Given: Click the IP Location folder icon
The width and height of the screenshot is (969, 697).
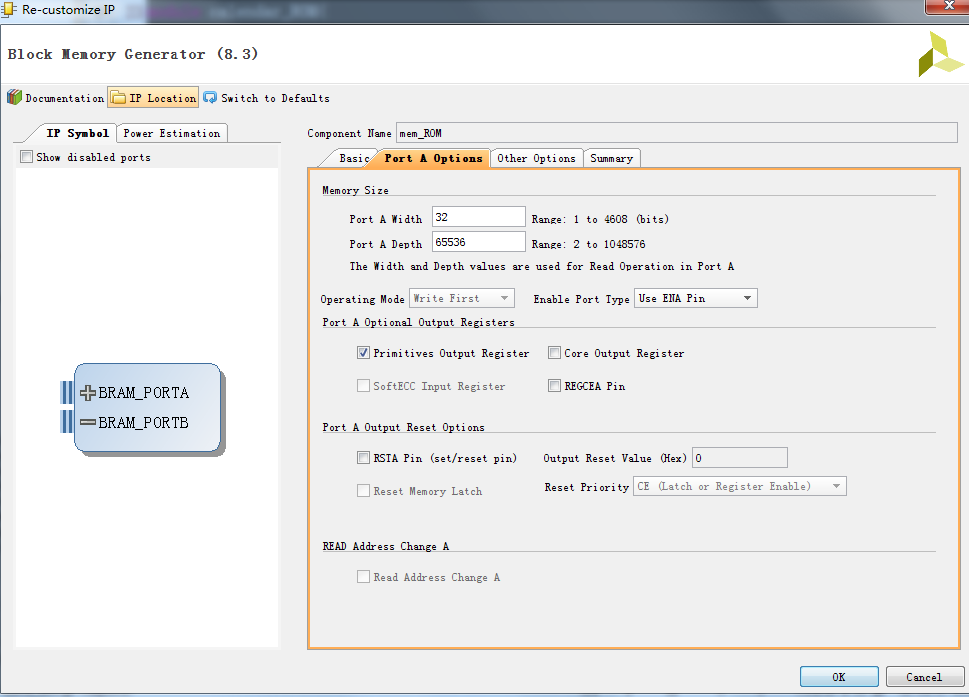Looking at the screenshot, I should pos(118,98).
